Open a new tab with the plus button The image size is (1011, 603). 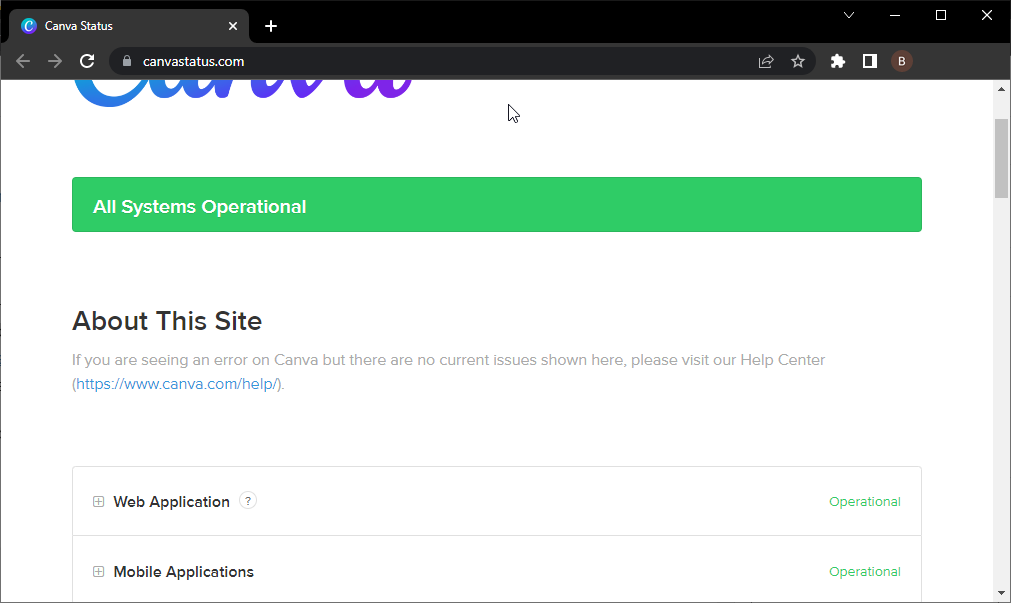pos(271,26)
